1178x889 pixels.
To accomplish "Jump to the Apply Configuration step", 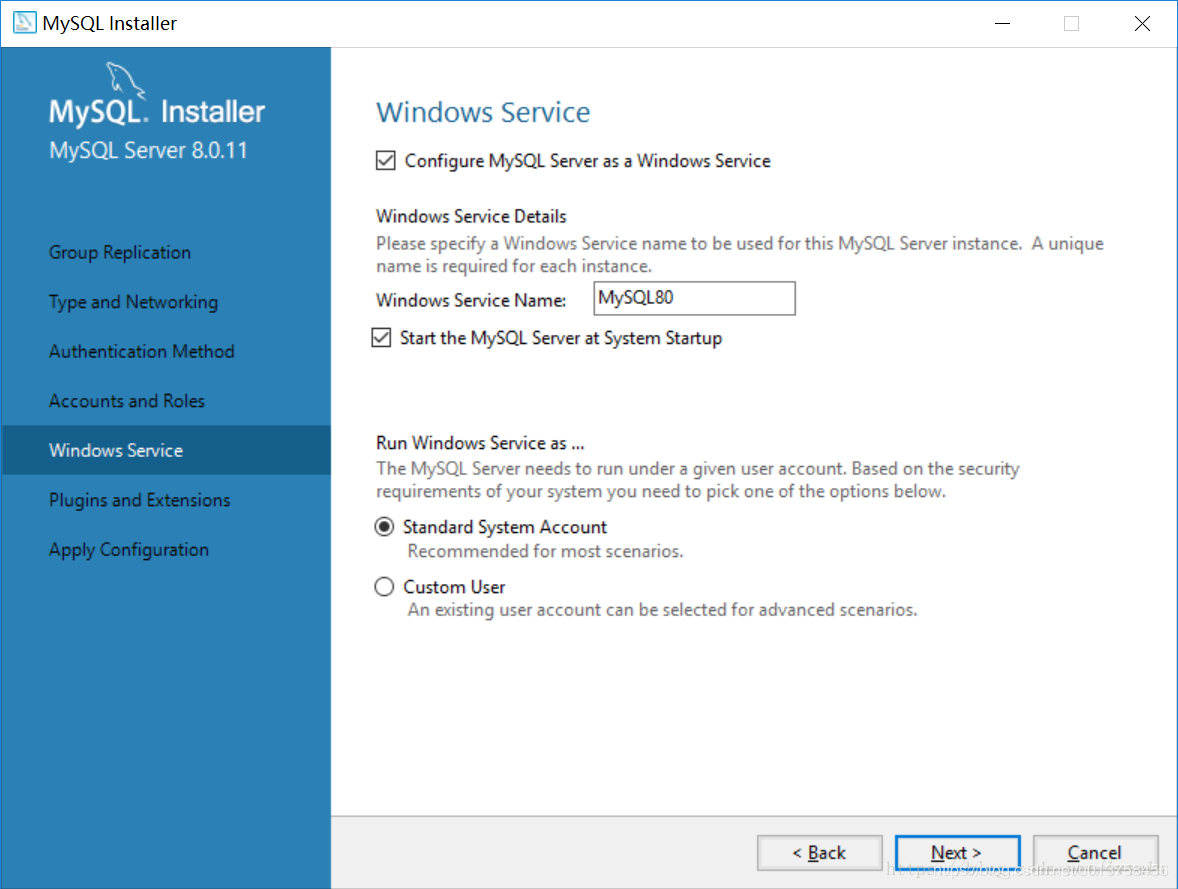I will 128,549.
